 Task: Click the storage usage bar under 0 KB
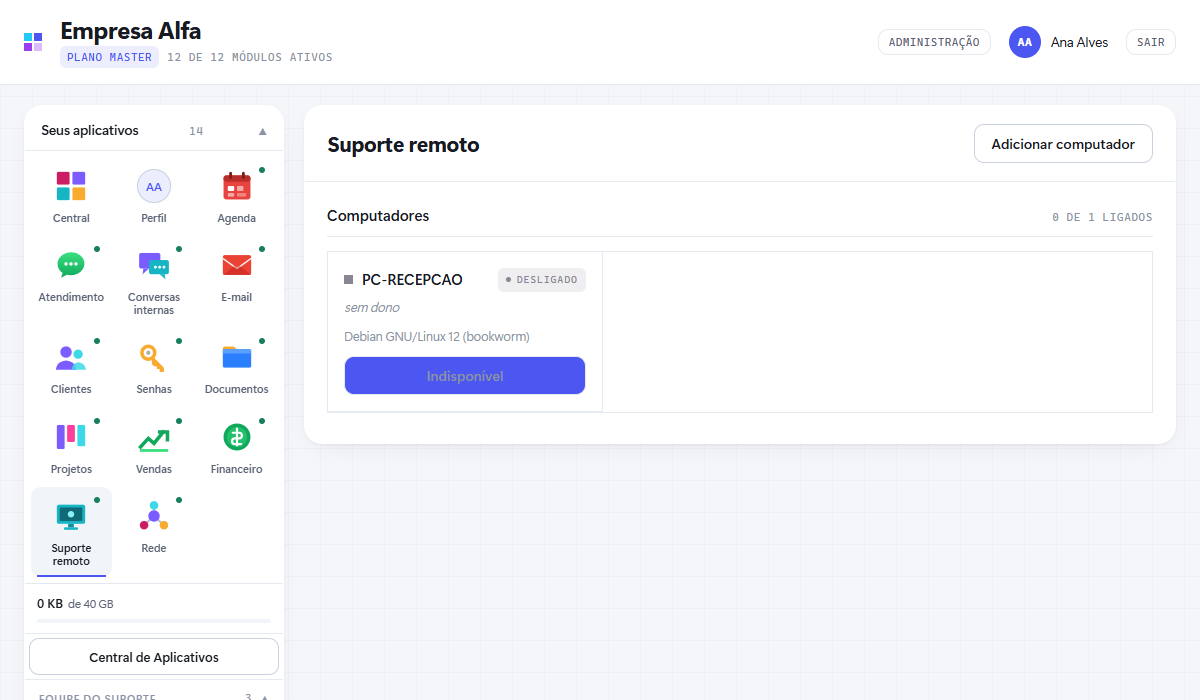pos(154,621)
